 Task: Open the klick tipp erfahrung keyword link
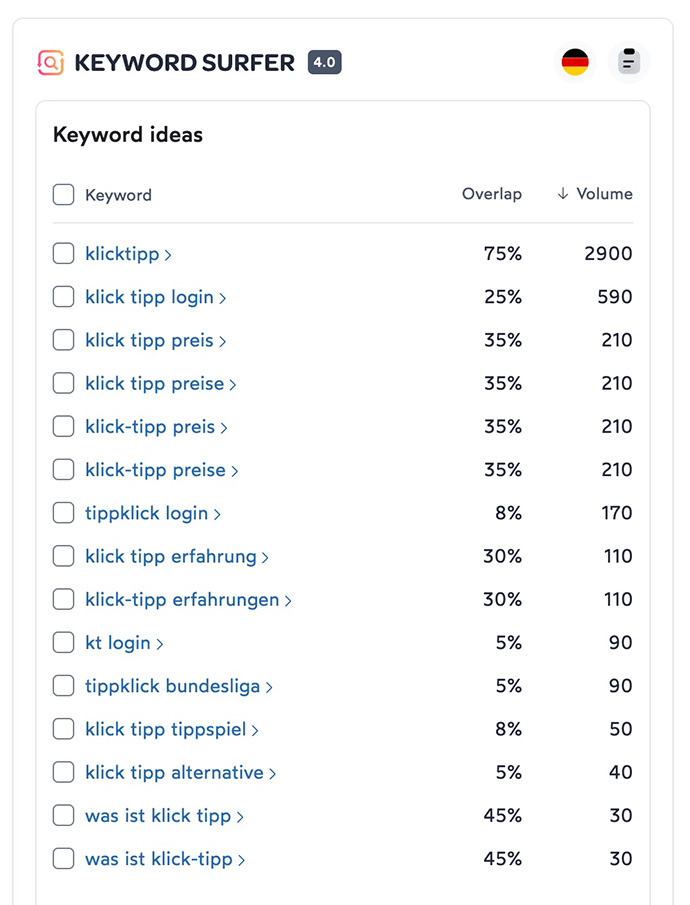click(x=171, y=556)
